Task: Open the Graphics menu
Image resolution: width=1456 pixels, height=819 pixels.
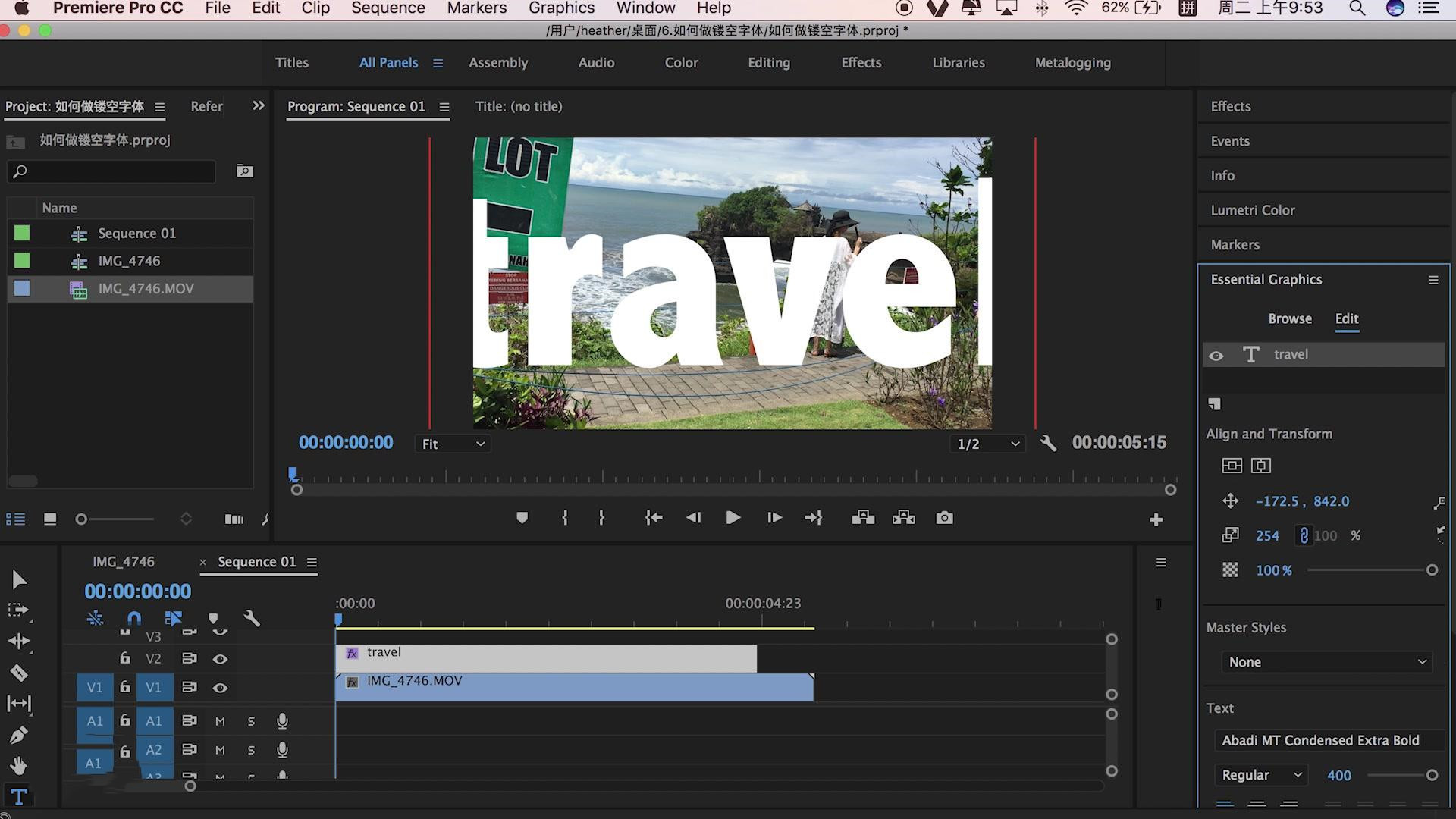Action: pos(561,8)
